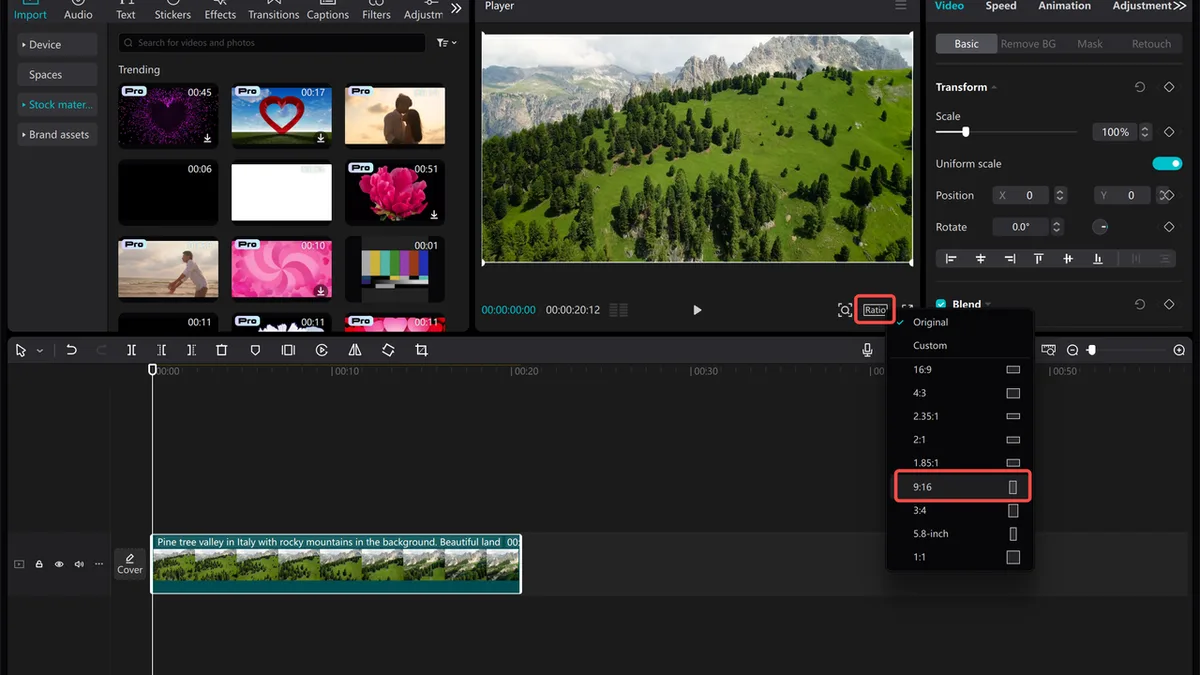Switch to the Speed tab
Screen dimensions: 1200x675
coord(1001,6)
